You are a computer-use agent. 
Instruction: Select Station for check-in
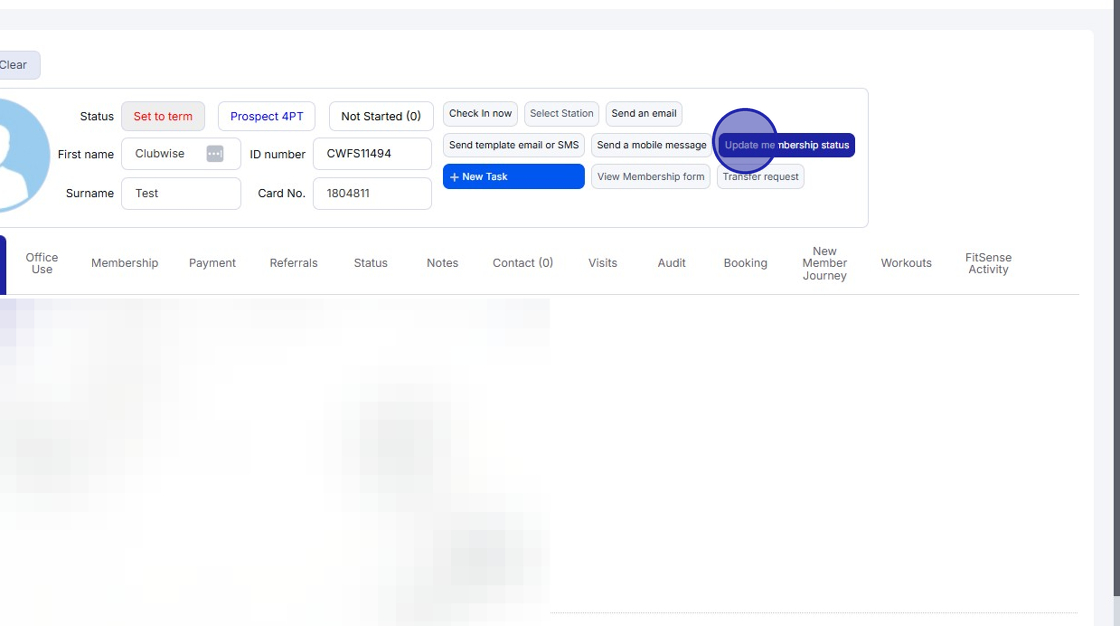561,113
